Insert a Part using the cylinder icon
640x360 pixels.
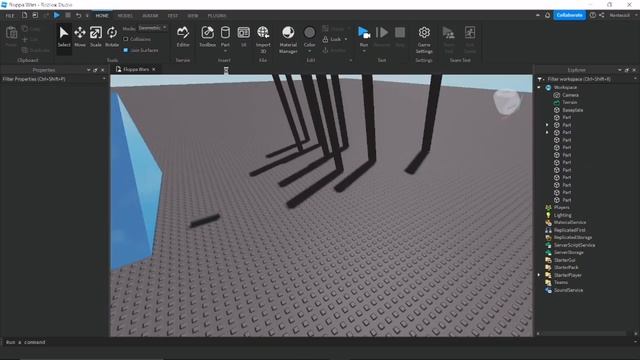(x=225, y=33)
